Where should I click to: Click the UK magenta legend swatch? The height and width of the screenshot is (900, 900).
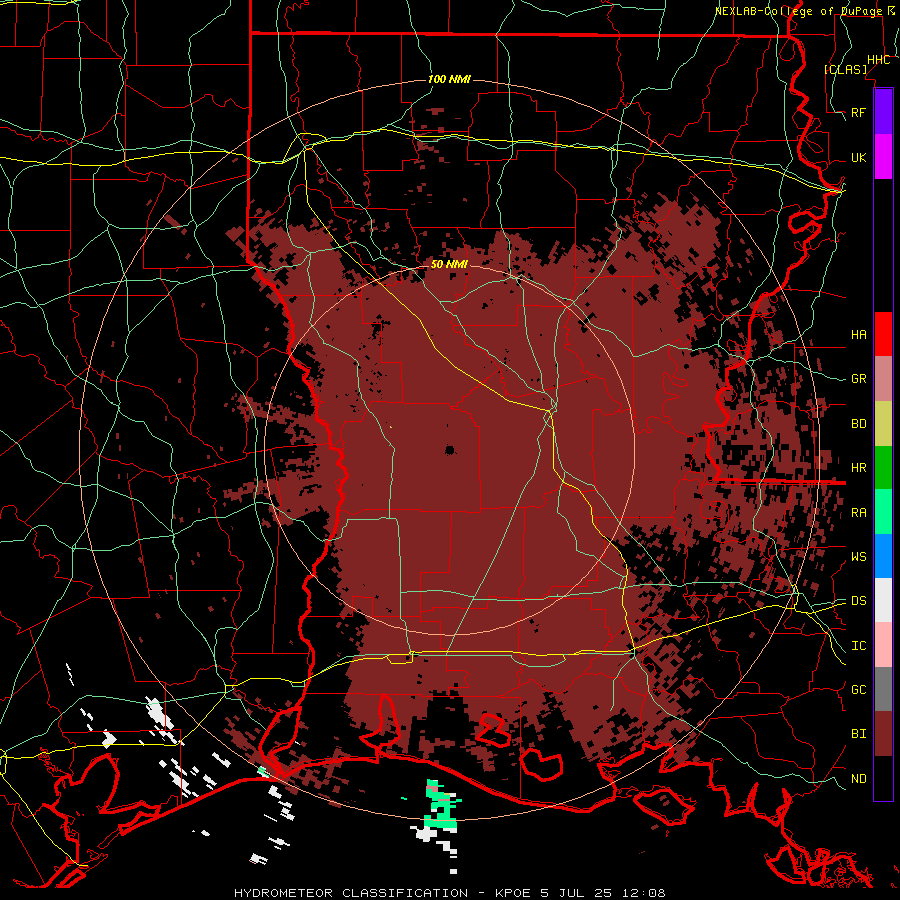tap(883, 157)
